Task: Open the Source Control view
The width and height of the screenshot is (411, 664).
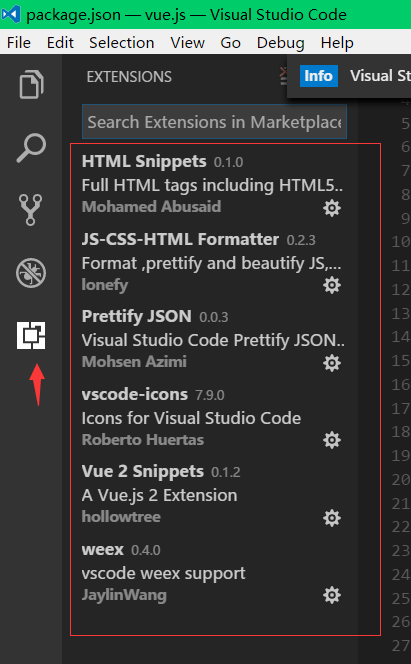Action: (30, 210)
